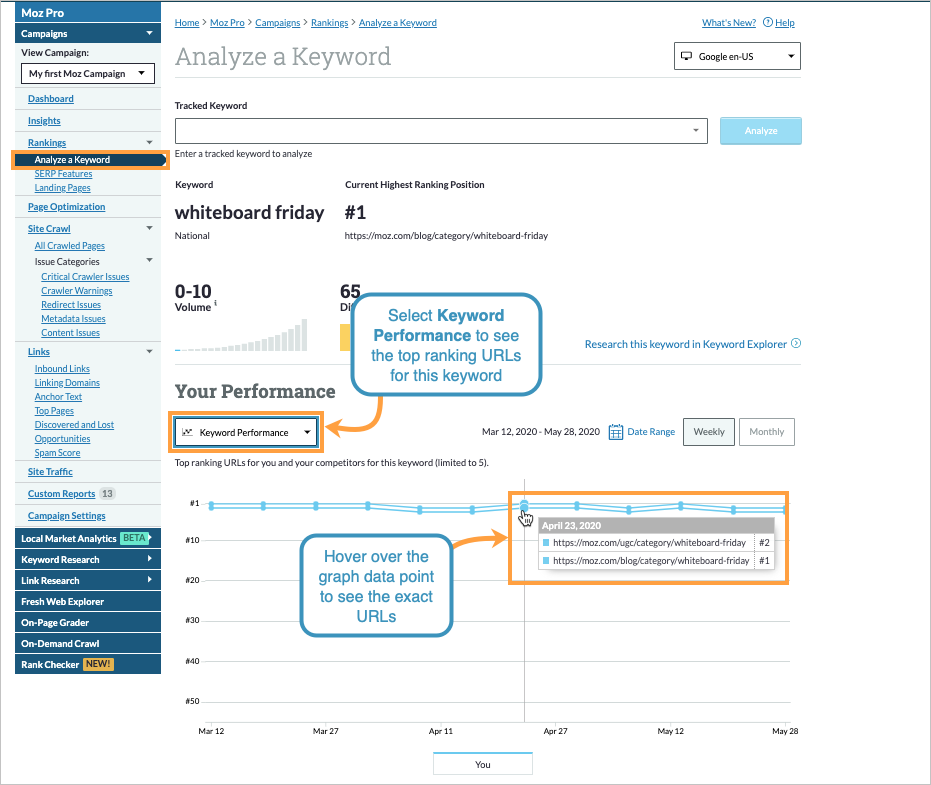The image size is (931, 785).
Task: Open Link Research menu item
Action: (x=88, y=580)
